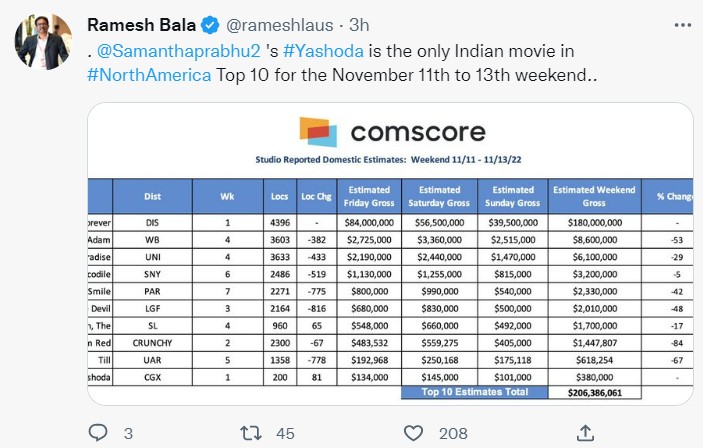Click the reply count of 3
This screenshot has height=448, width=703.
[x=128, y=432]
